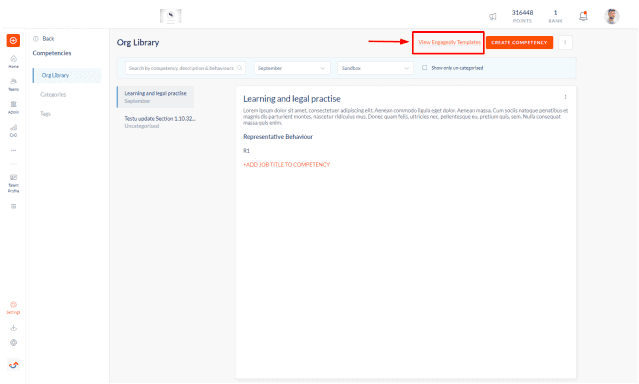Focus the competency search field

[185, 68]
